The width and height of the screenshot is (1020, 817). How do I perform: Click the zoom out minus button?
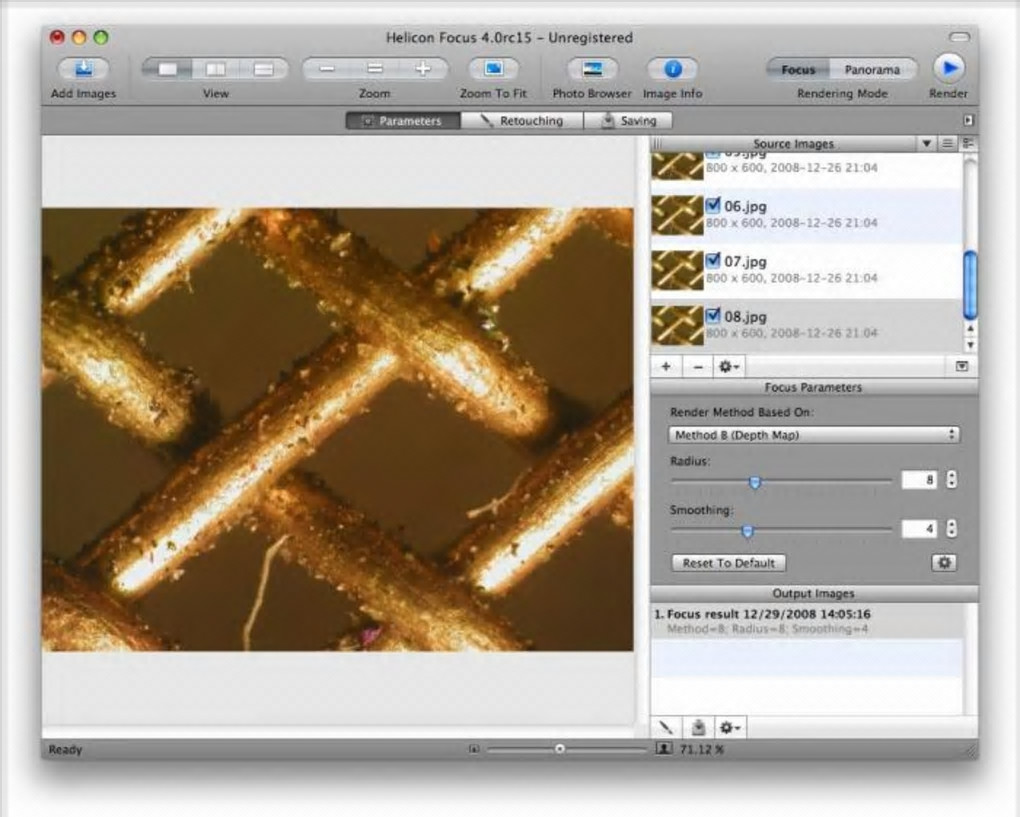[x=327, y=70]
